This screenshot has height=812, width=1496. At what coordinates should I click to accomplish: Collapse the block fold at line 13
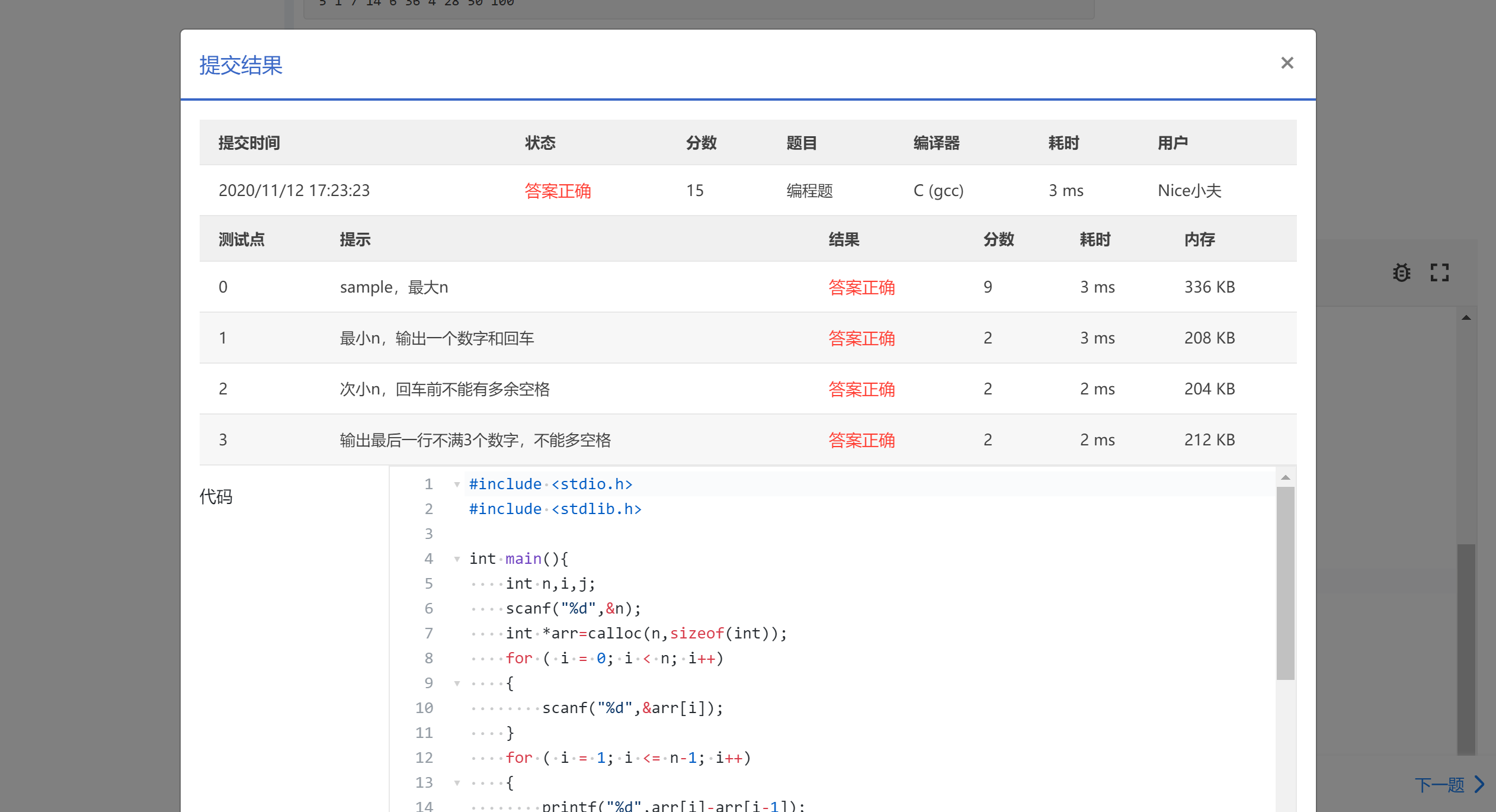click(457, 783)
